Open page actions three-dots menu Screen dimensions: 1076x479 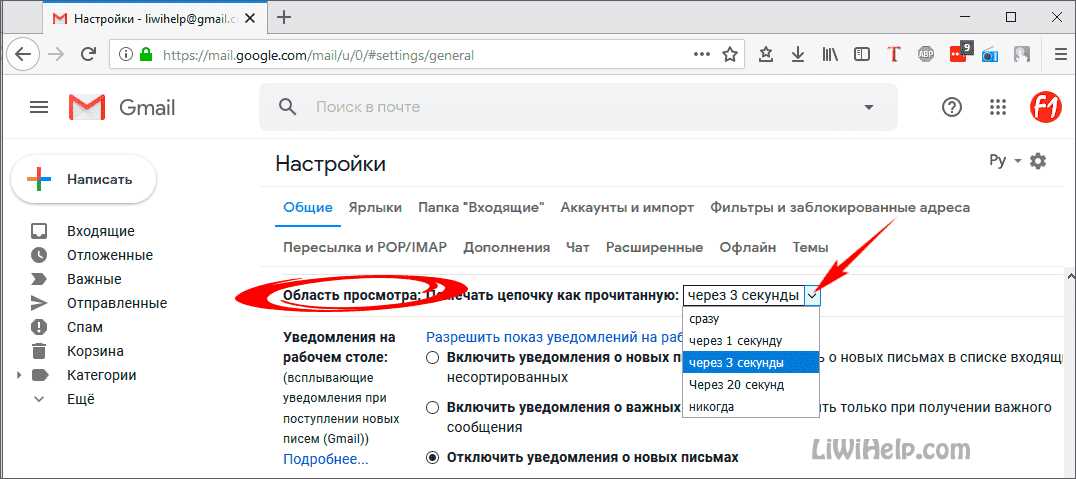(702, 54)
